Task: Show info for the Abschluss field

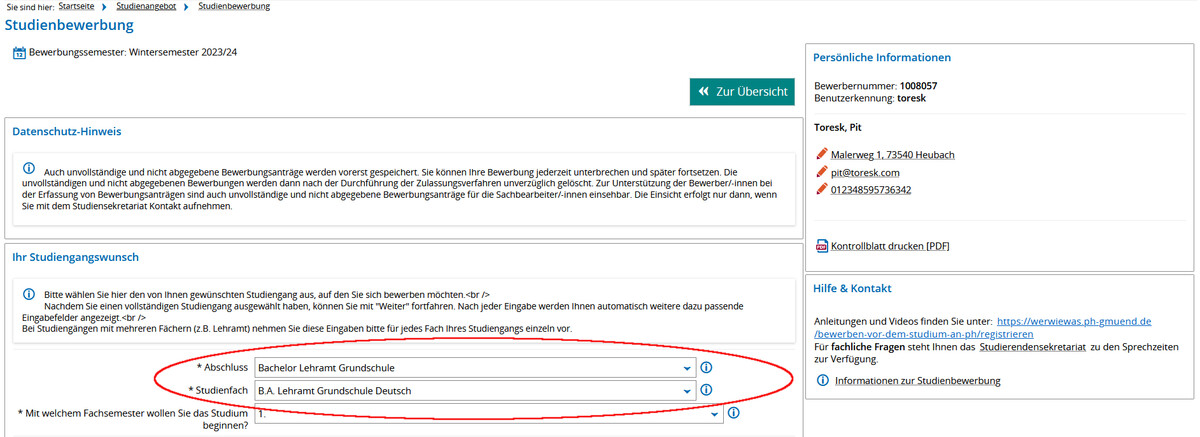Action: (706, 368)
